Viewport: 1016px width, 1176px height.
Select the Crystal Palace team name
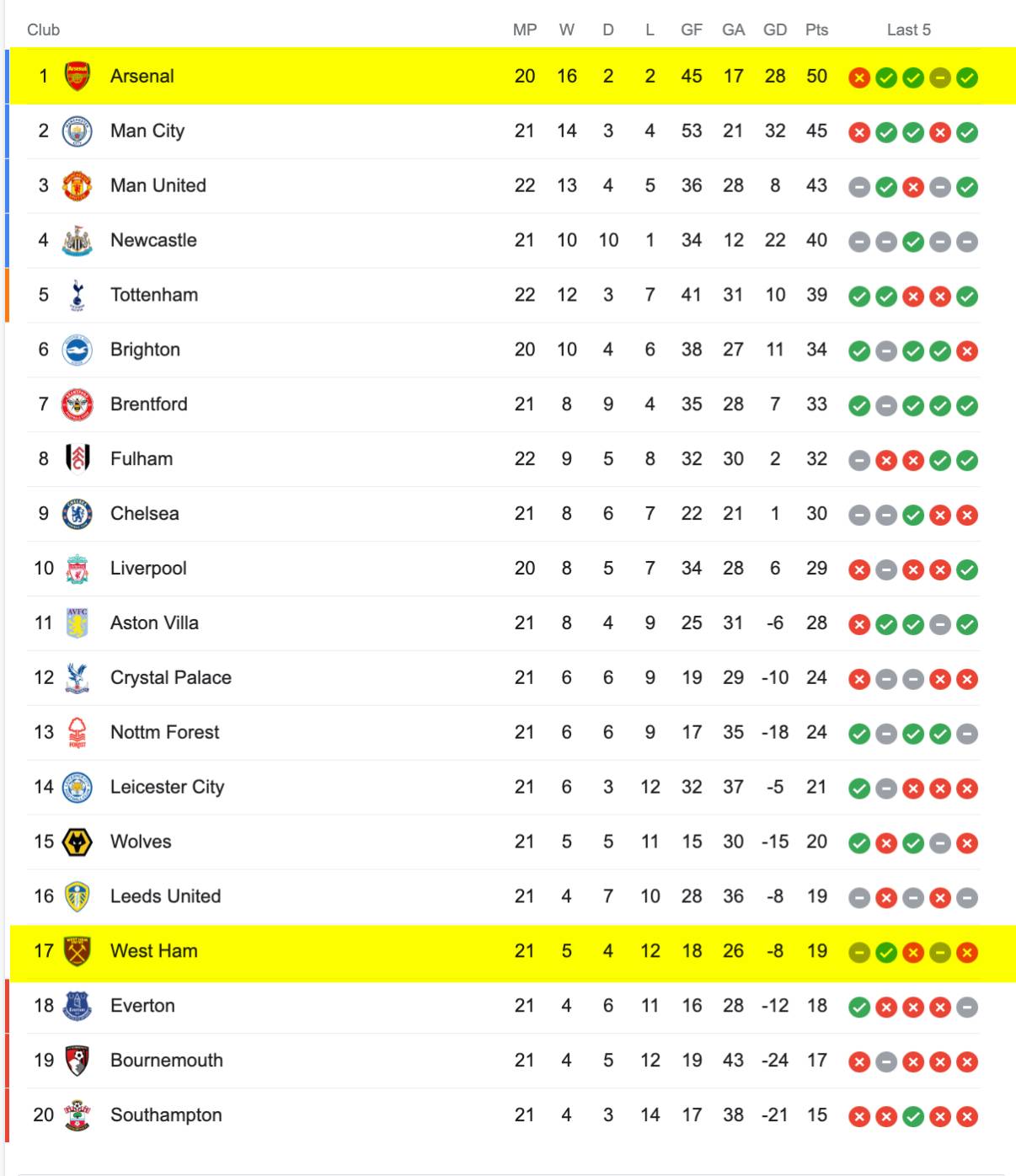click(x=171, y=677)
